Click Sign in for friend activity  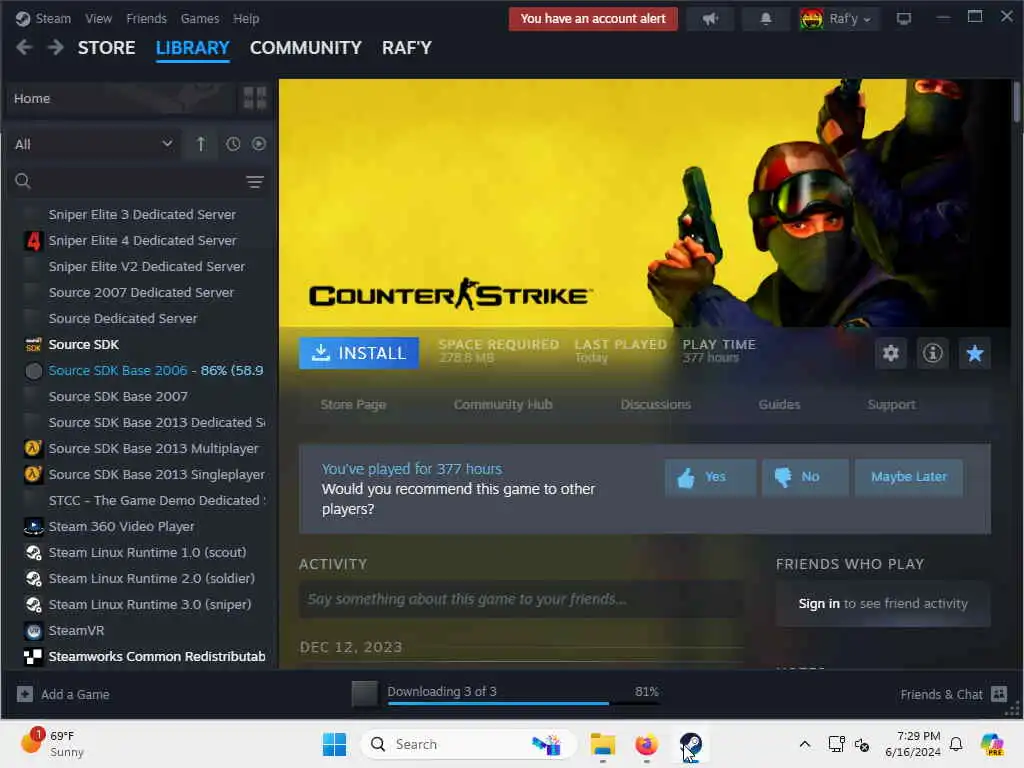click(819, 603)
